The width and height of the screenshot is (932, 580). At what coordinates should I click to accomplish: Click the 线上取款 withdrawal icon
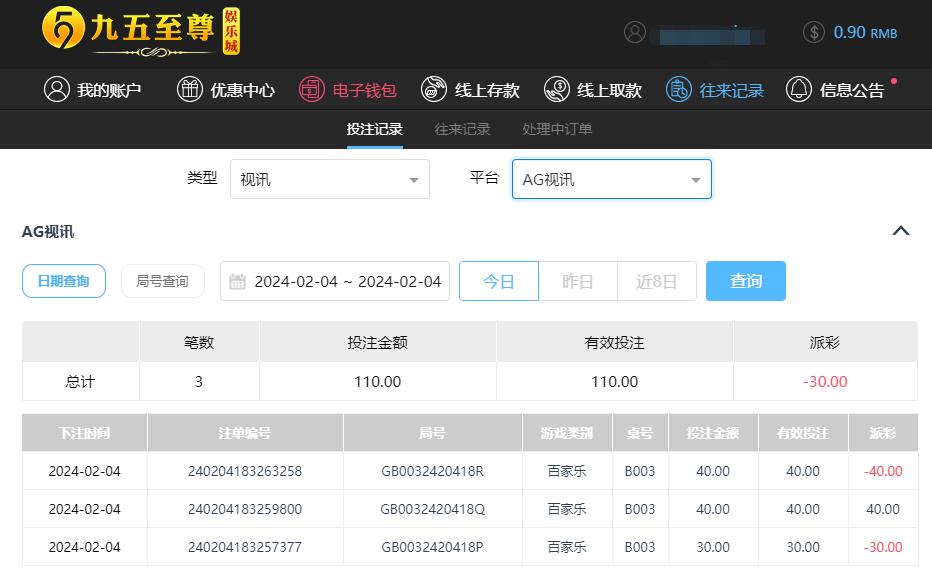(557, 89)
